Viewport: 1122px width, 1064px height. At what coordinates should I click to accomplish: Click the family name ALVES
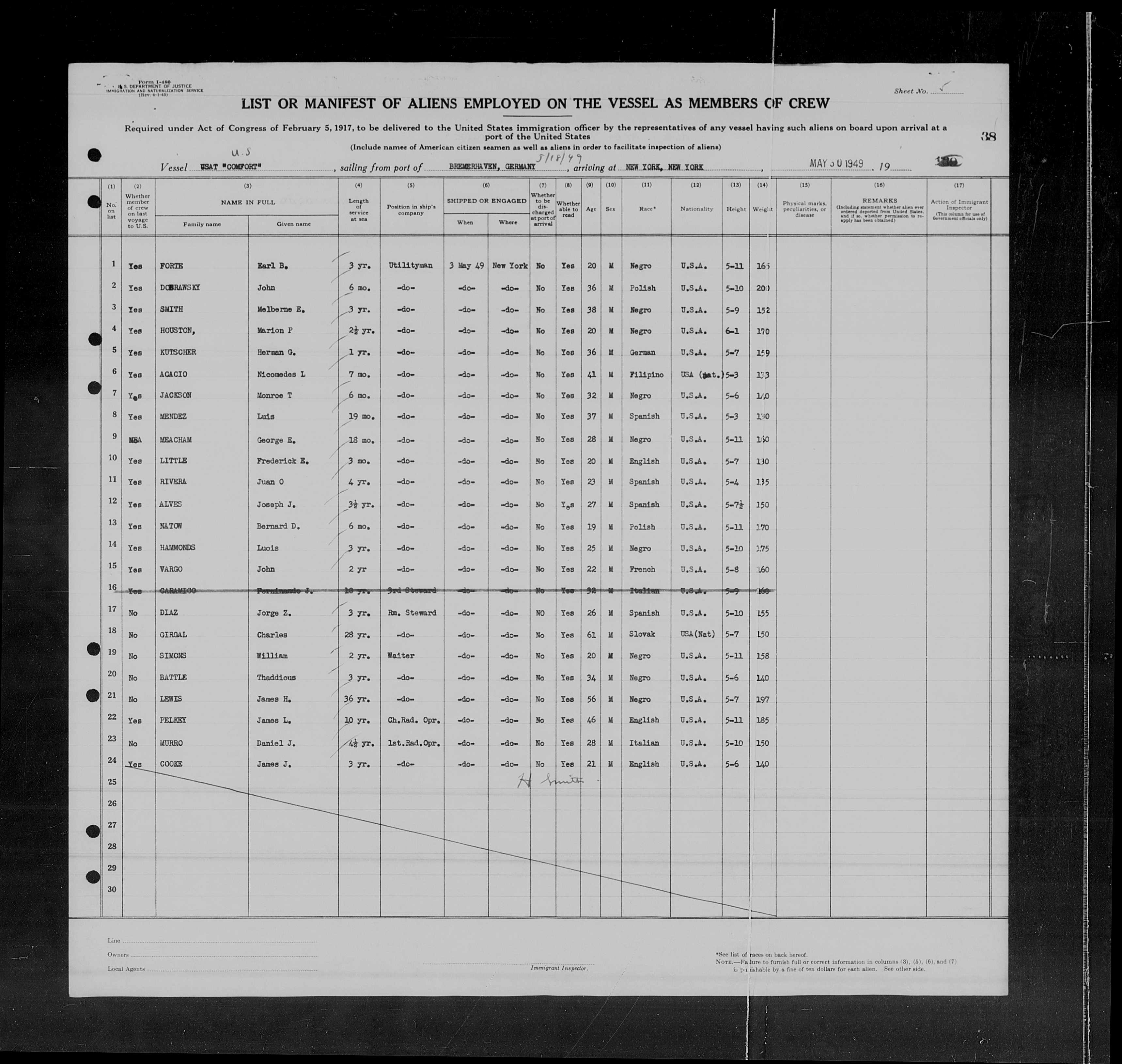171,504
